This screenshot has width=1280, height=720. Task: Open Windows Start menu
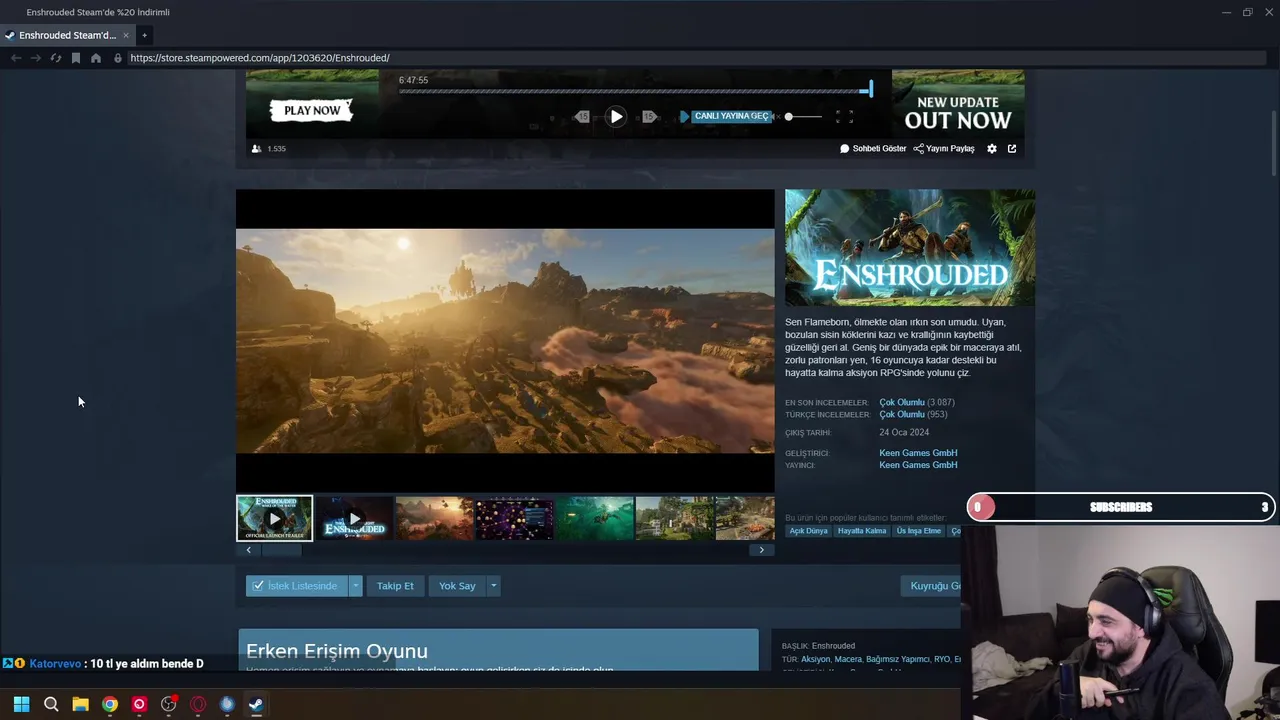(x=21, y=704)
